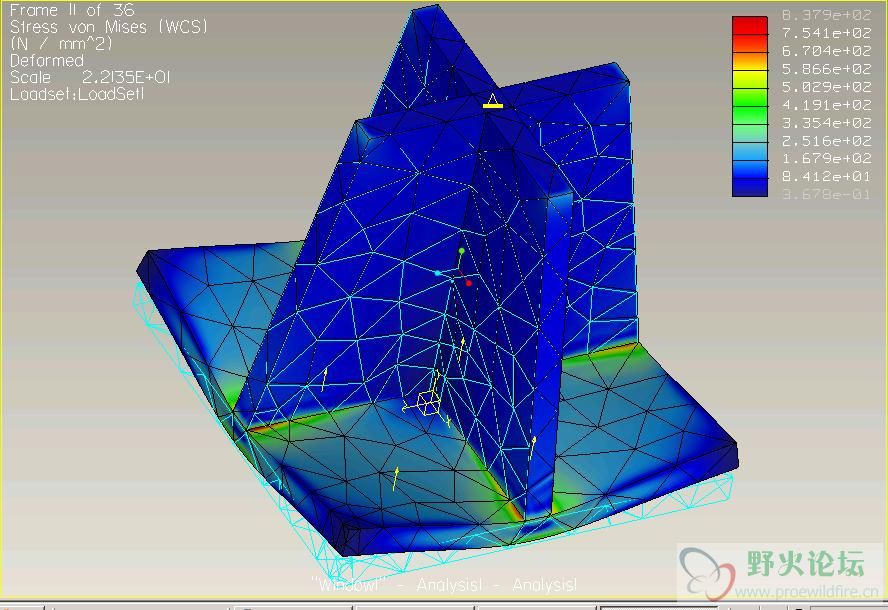
Task: Pick the red band of the stress legend
Action: pos(750,25)
